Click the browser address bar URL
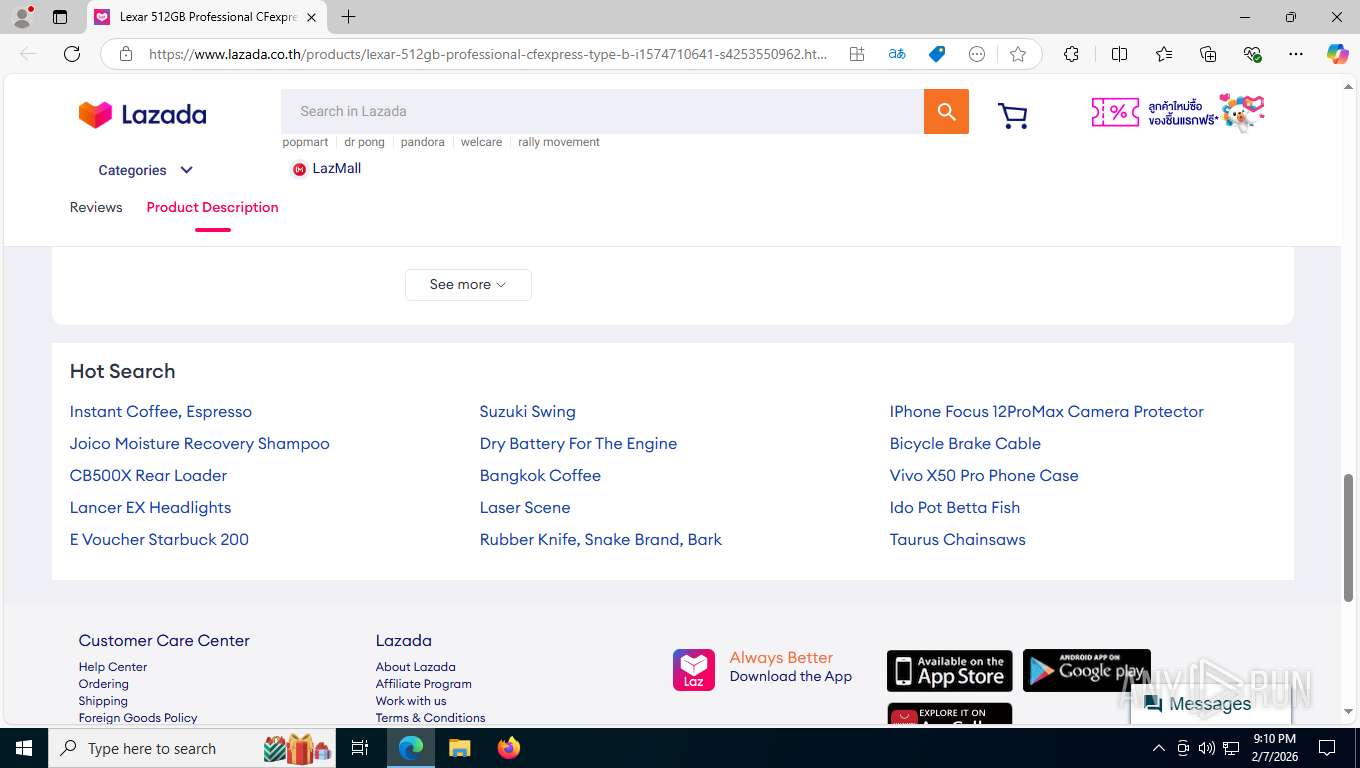This screenshot has height=768, width=1360. 488,54
